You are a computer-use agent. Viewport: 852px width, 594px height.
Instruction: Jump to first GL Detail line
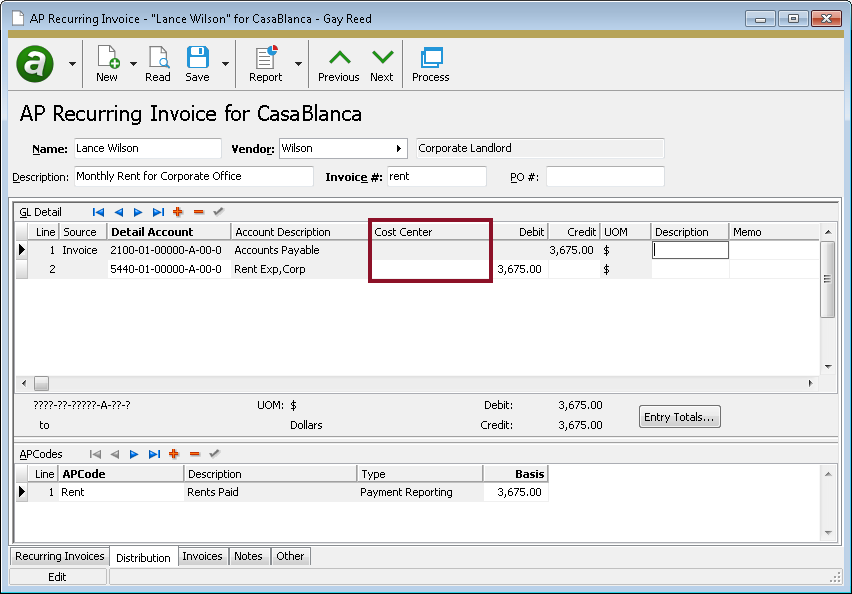tap(98, 212)
